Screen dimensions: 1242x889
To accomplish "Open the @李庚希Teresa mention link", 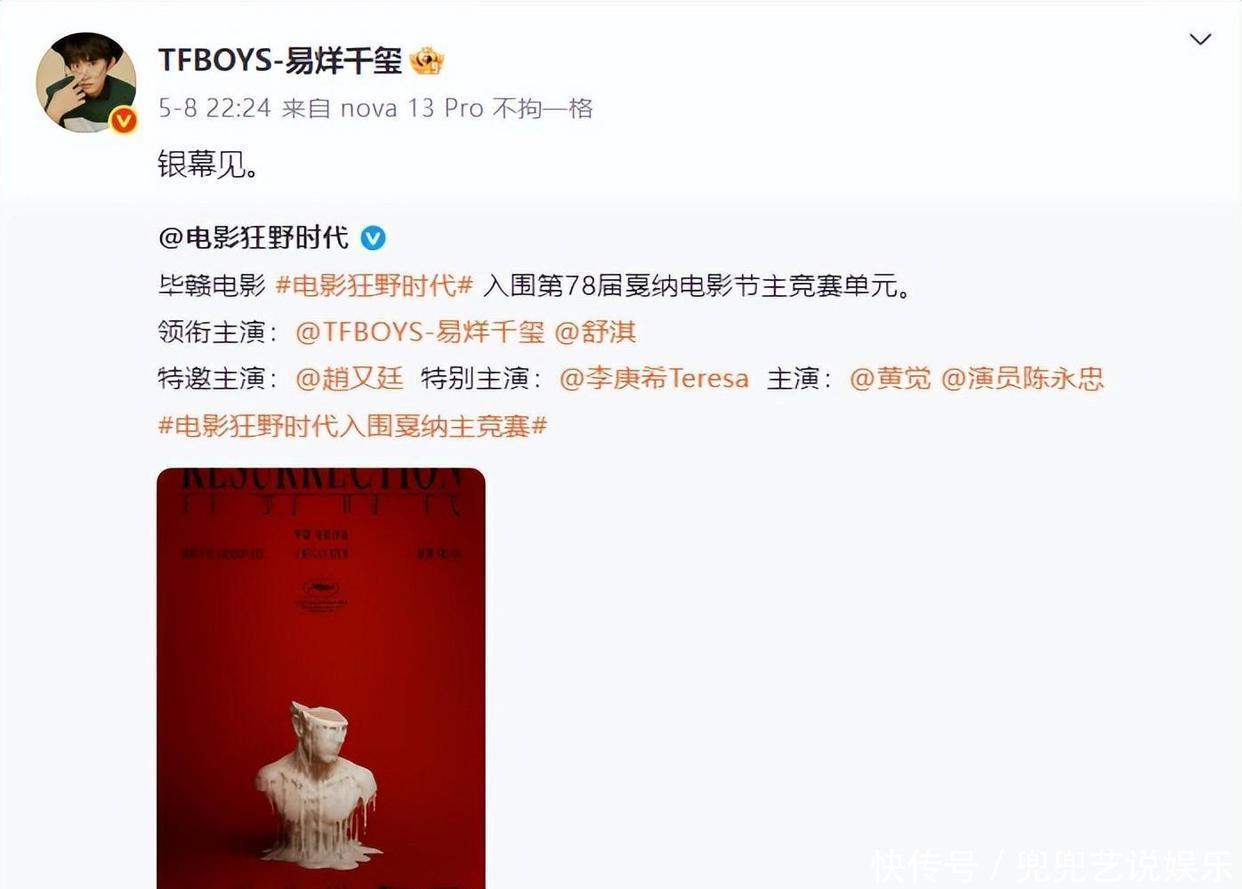I will click(654, 379).
